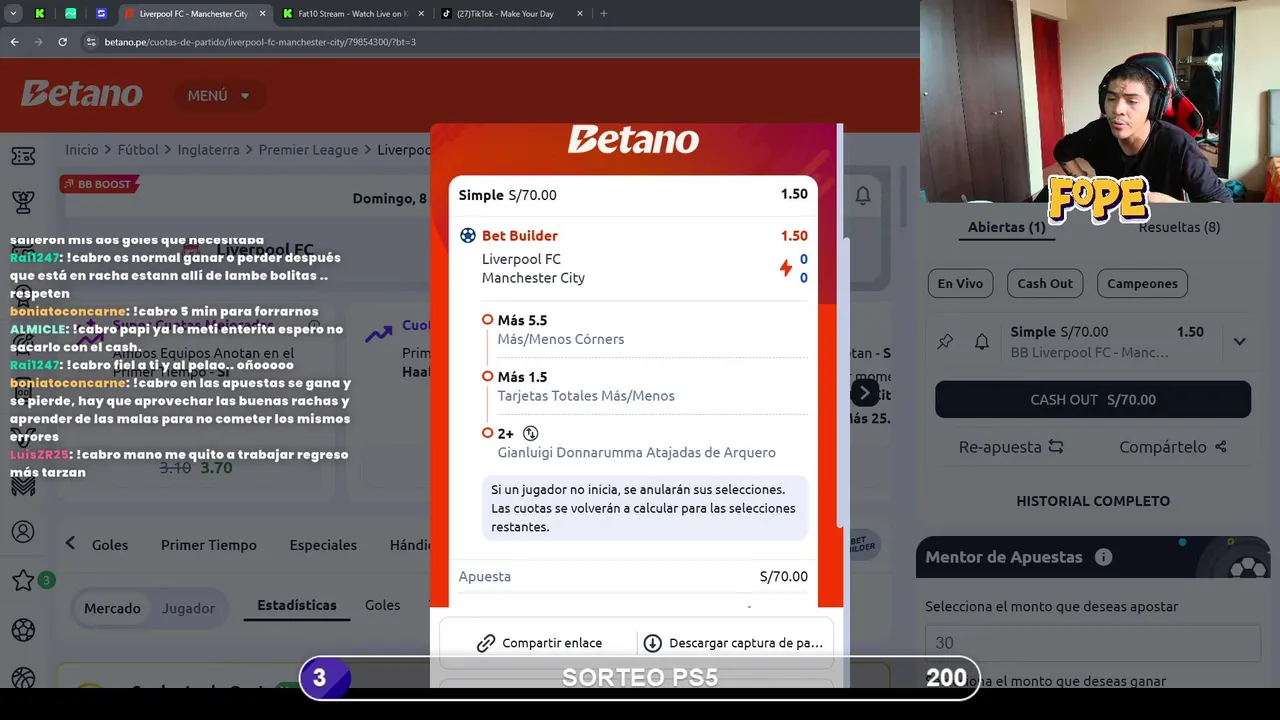Viewport: 1280px width, 720px height.
Task: Open HISTORIAL COMPLETO
Action: click(1093, 501)
